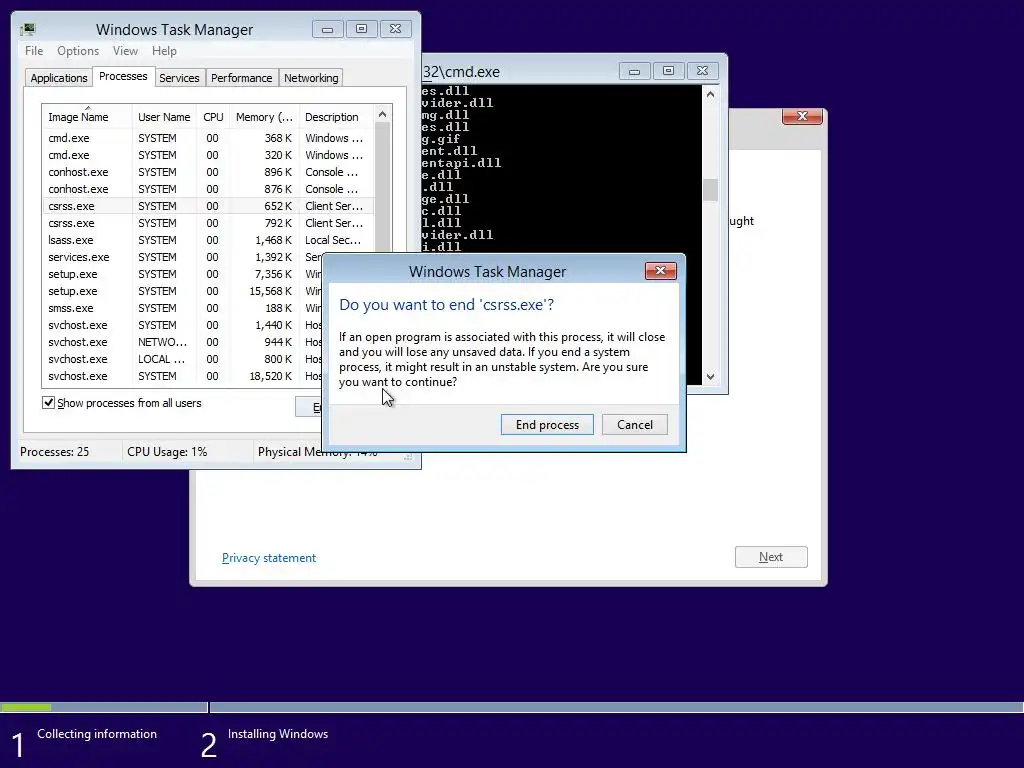Click the process list scroll-up arrow
The image size is (1024, 768).
pos(383,114)
